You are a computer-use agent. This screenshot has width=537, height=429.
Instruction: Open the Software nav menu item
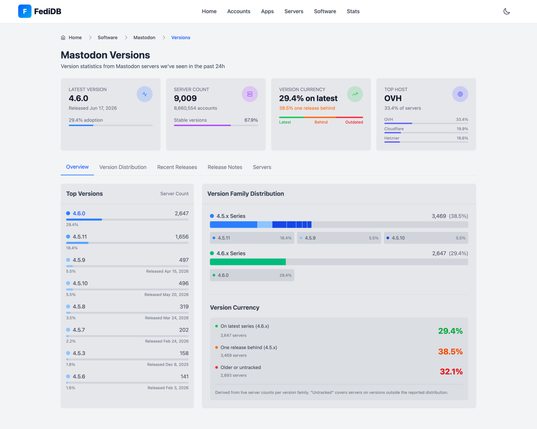click(325, 11)
